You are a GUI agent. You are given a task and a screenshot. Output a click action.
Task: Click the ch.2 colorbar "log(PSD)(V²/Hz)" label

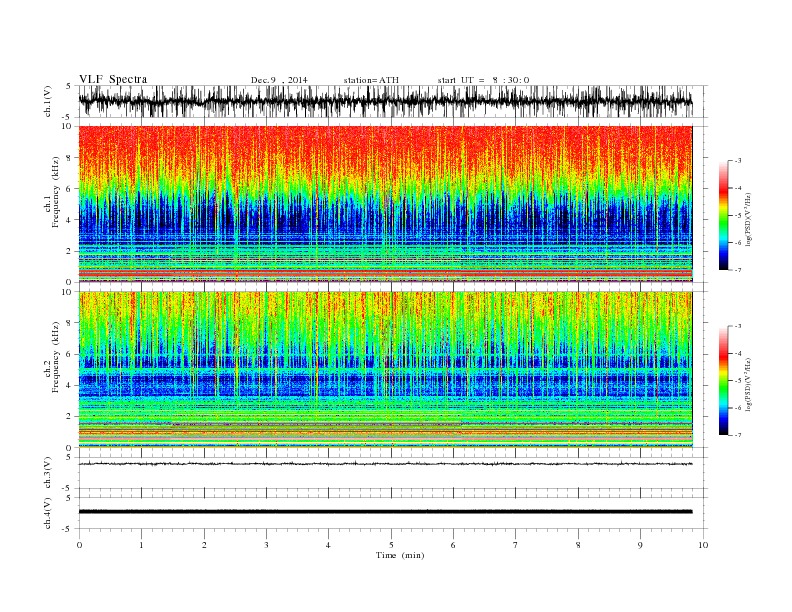tap(749, 384)
